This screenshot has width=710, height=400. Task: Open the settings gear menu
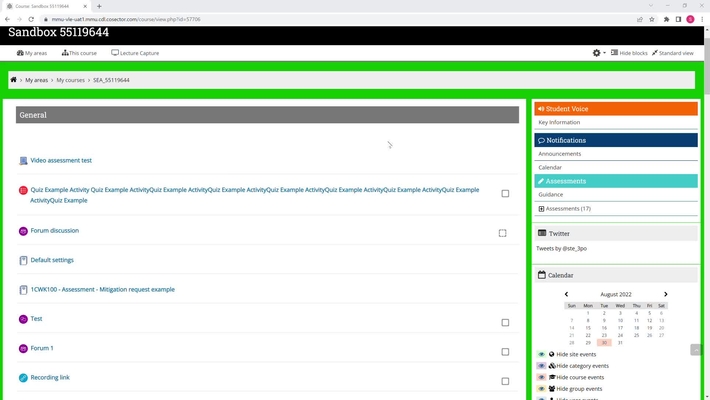[x=598, y=53]
